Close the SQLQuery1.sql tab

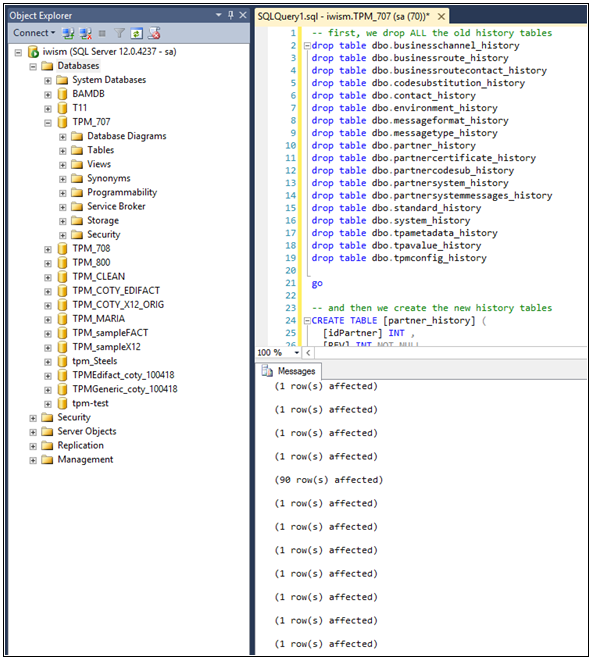(441, 16)
